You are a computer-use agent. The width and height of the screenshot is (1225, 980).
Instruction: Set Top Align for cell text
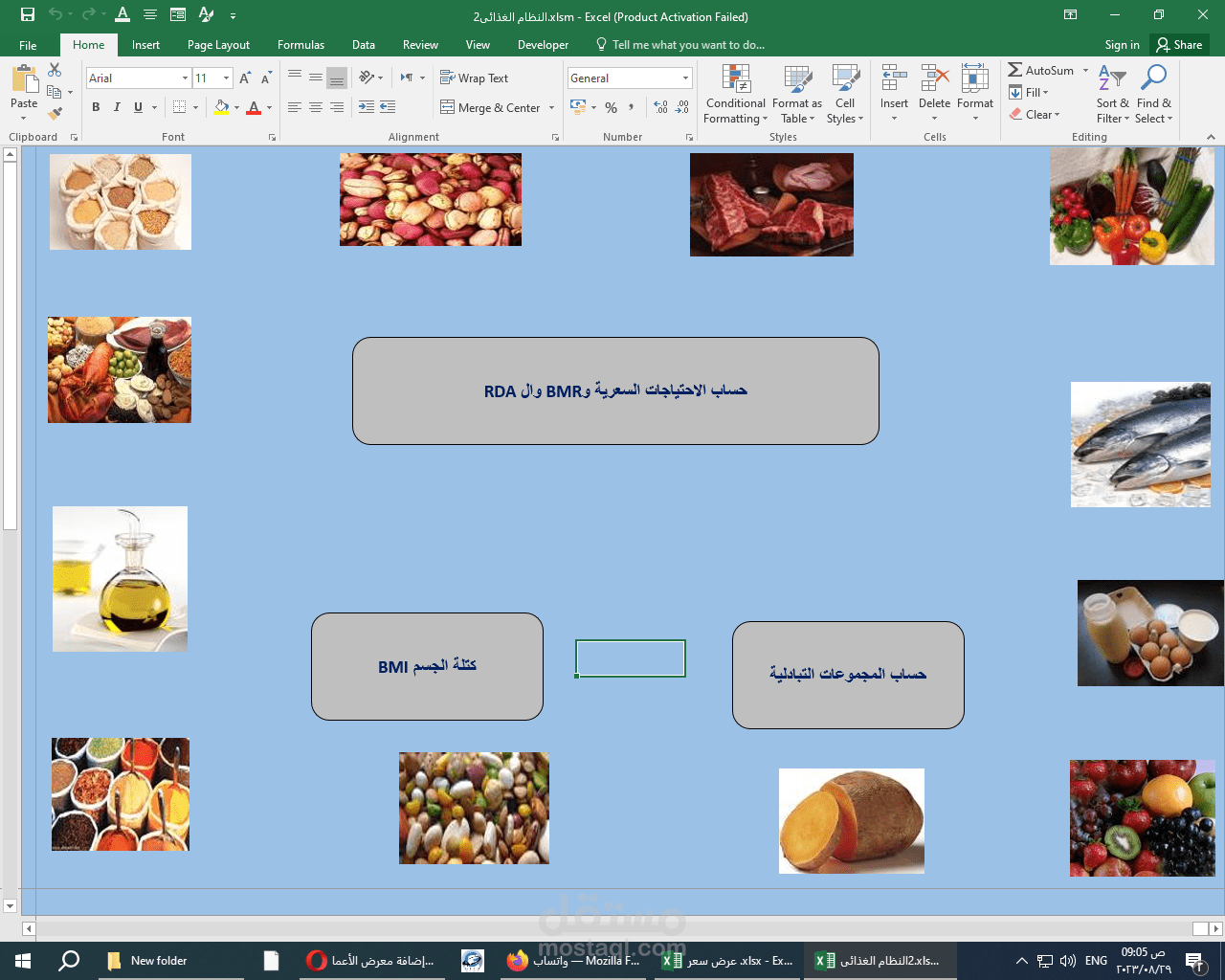(x=295, y=78)
